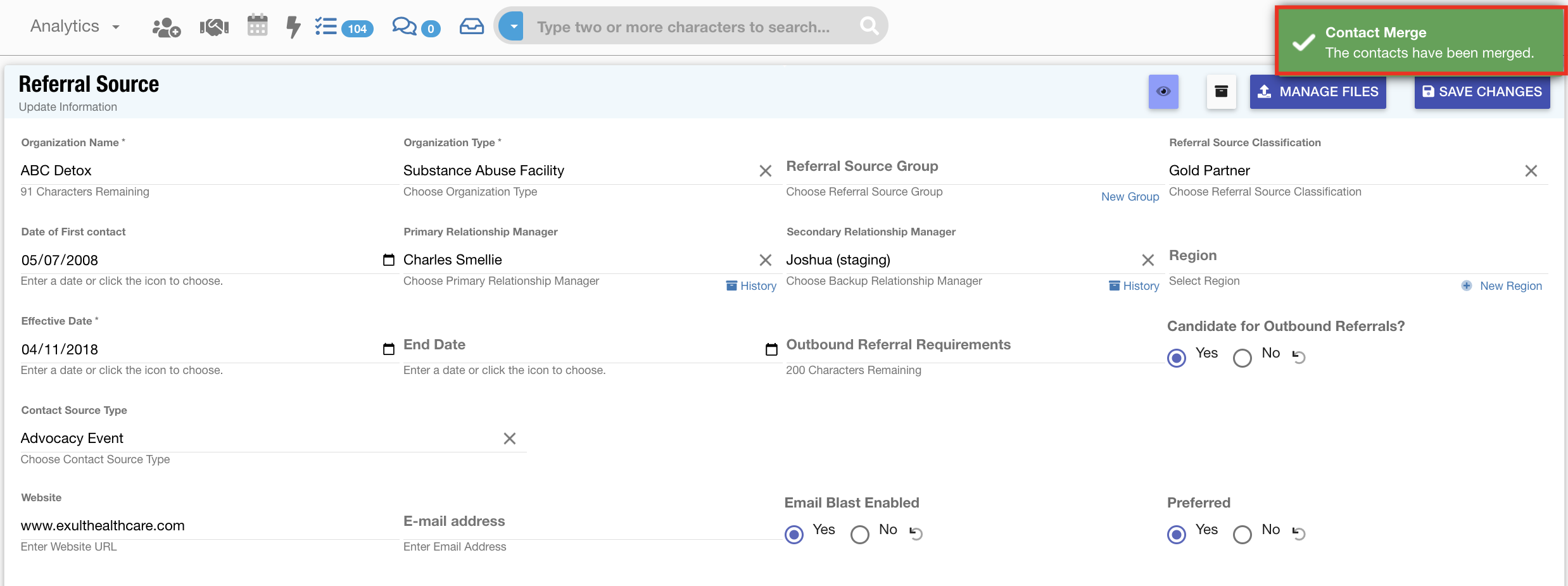Select No for Email Blast Enabled
The height and width of the screenshot is (586, 1568).
[859, 535]
